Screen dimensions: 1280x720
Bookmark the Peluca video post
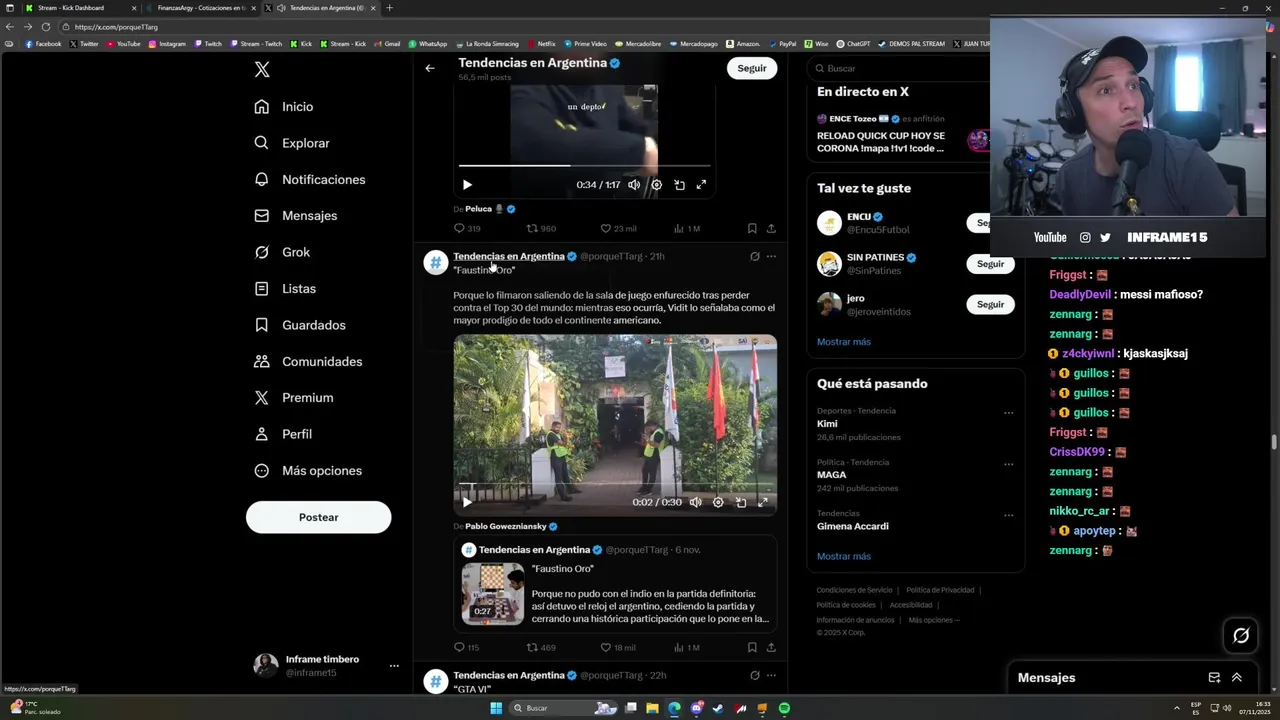[752, 228]
